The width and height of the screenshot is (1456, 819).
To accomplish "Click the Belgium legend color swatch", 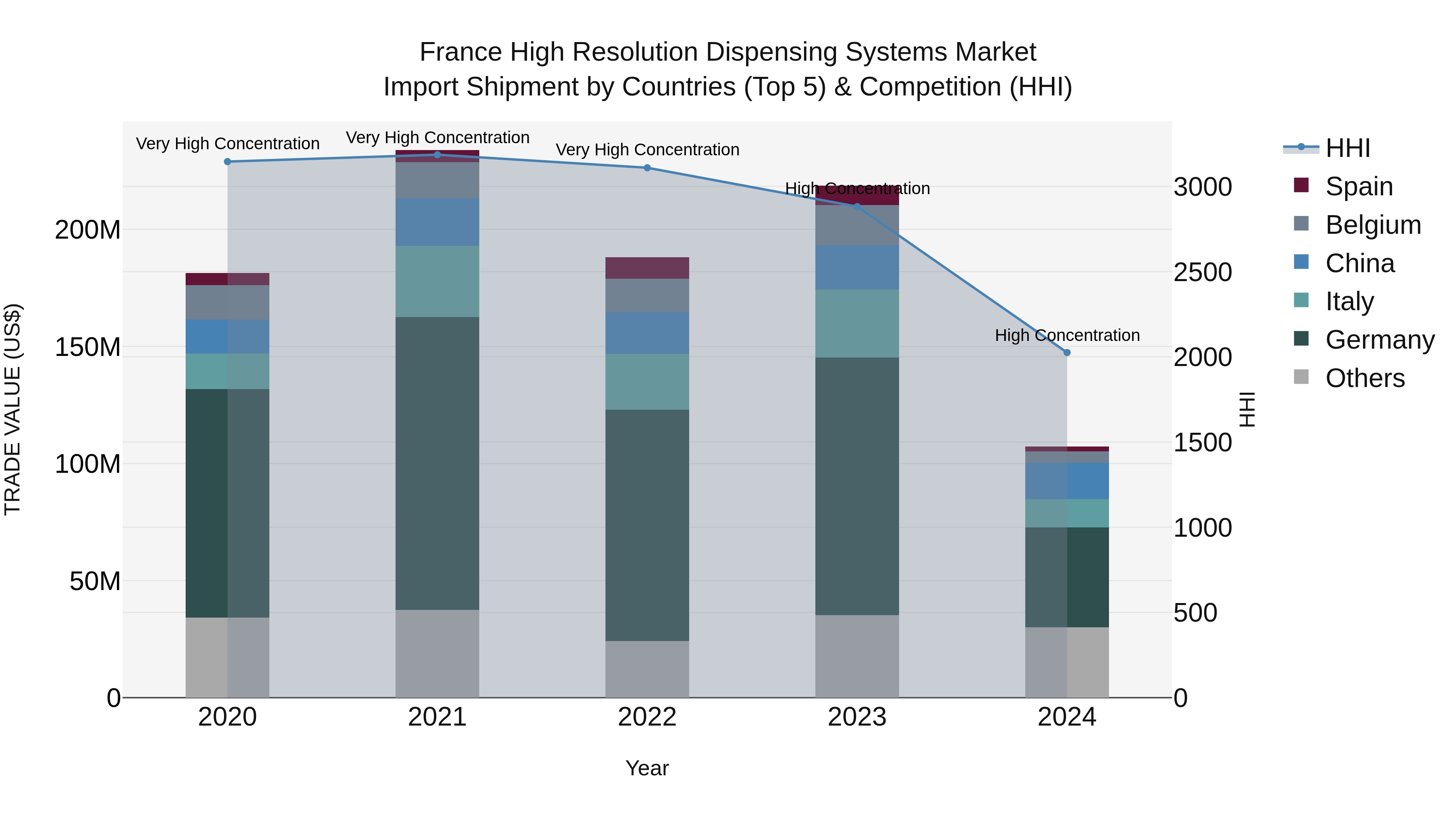I will pos(1301,224).
